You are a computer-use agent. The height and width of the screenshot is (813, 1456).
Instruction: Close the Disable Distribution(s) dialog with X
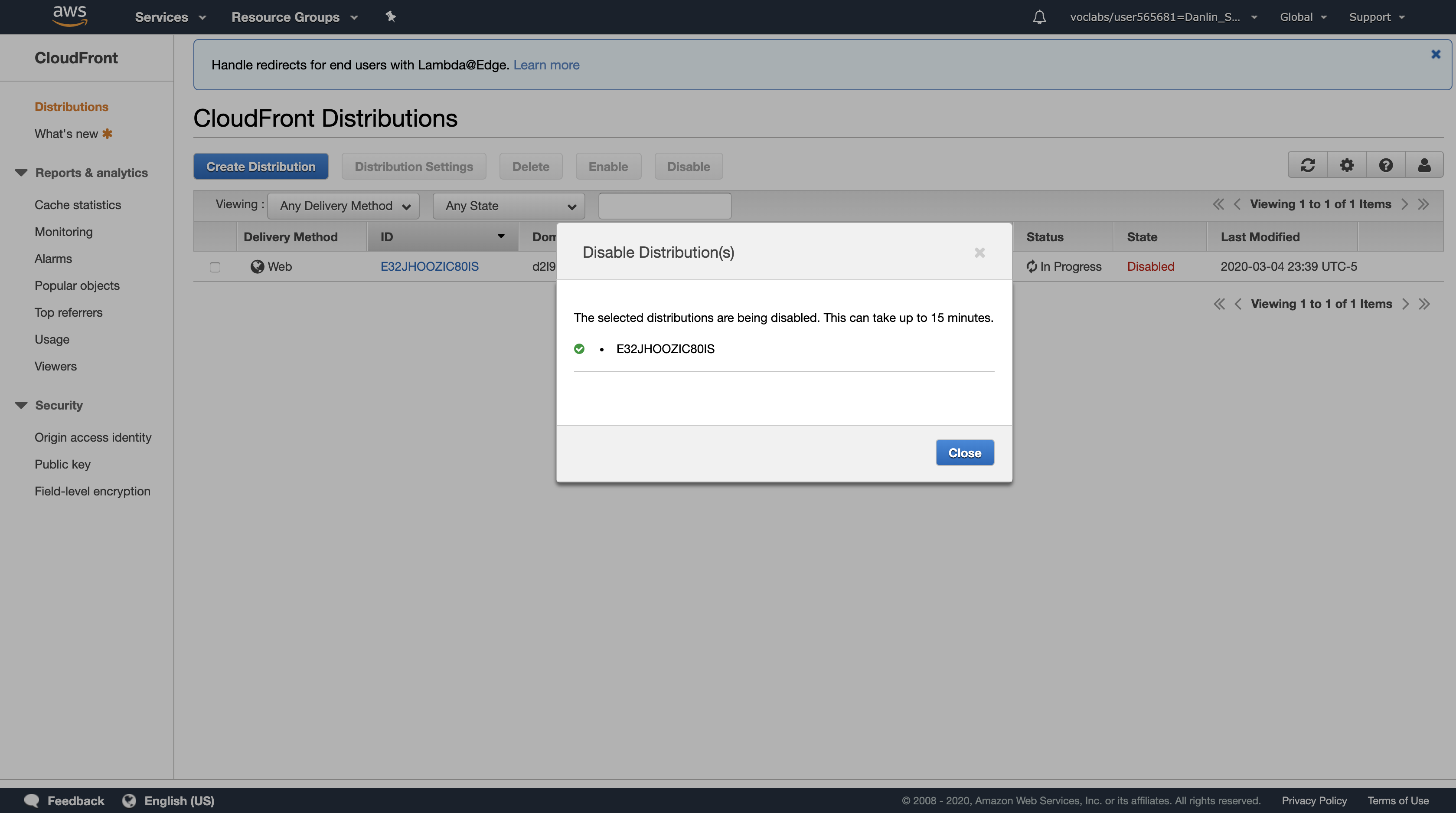click(x=979, y=253)
